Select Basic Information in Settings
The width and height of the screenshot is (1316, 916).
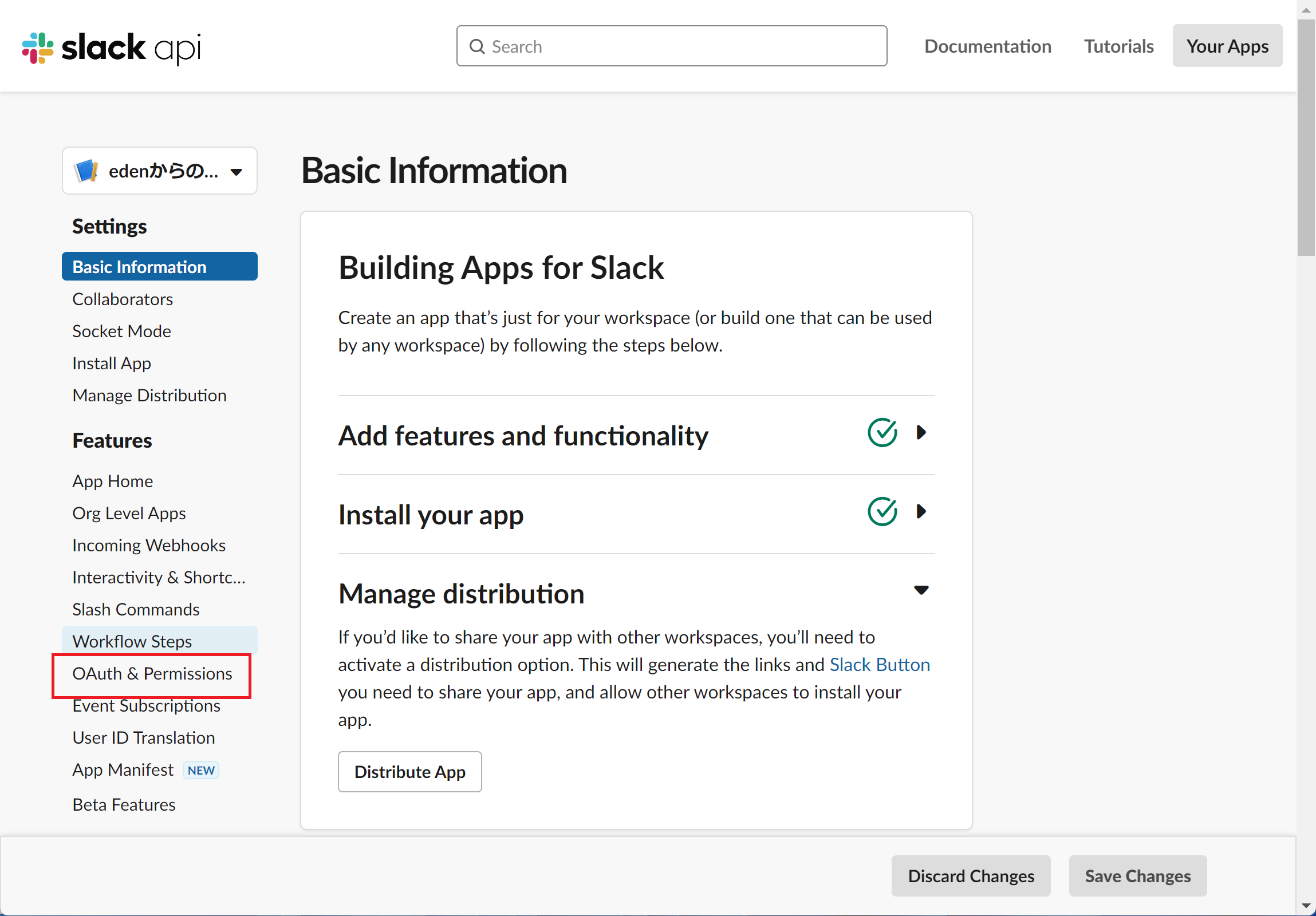coord(159,267)
